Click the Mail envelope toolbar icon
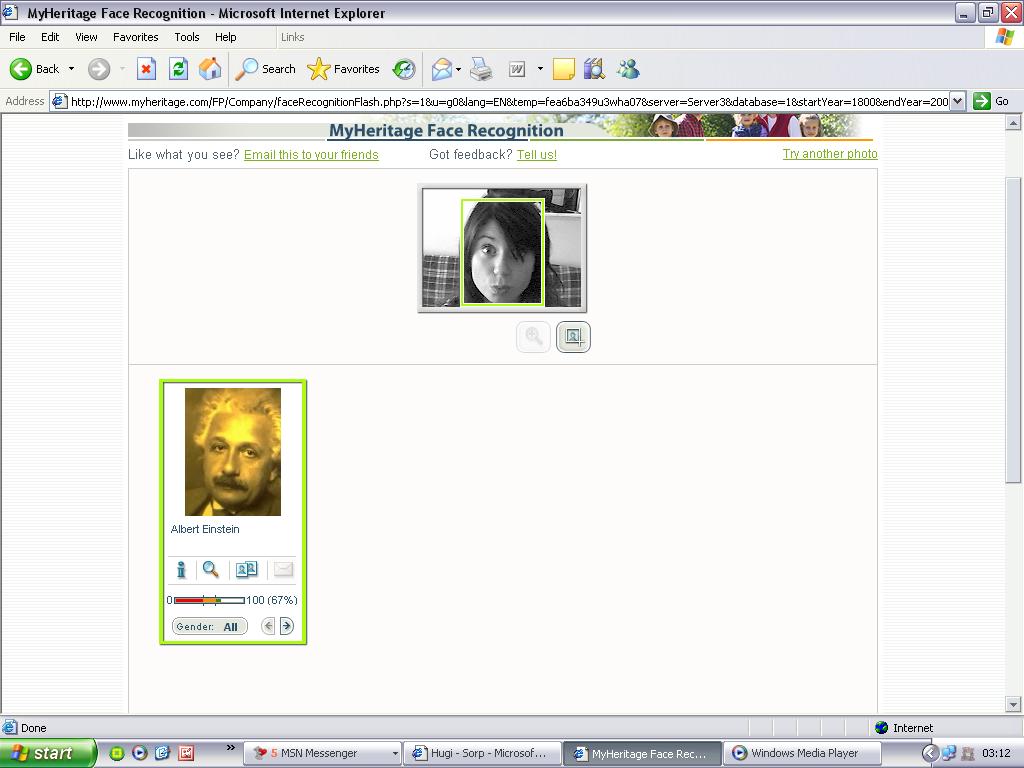The height and width of the screenshot is (768, 1024). point(441,69)
